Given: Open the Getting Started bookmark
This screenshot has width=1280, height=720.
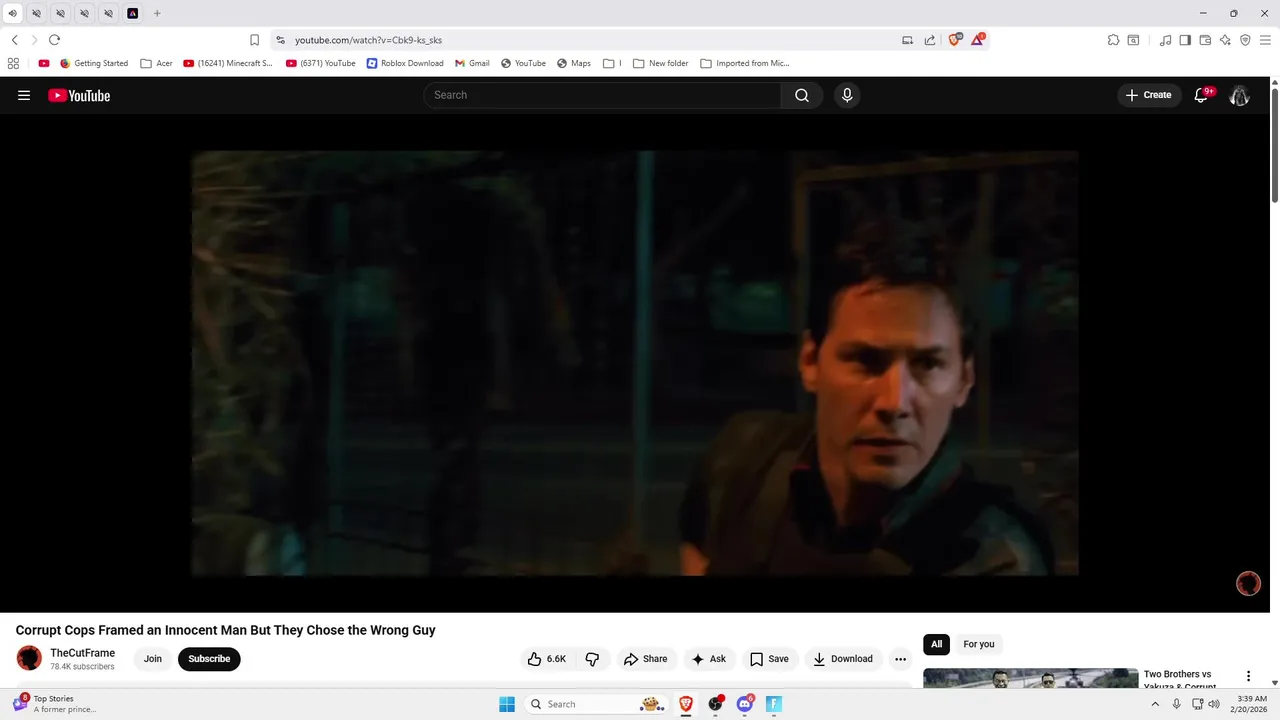Looking at the screenshot, I should [94, 63].
